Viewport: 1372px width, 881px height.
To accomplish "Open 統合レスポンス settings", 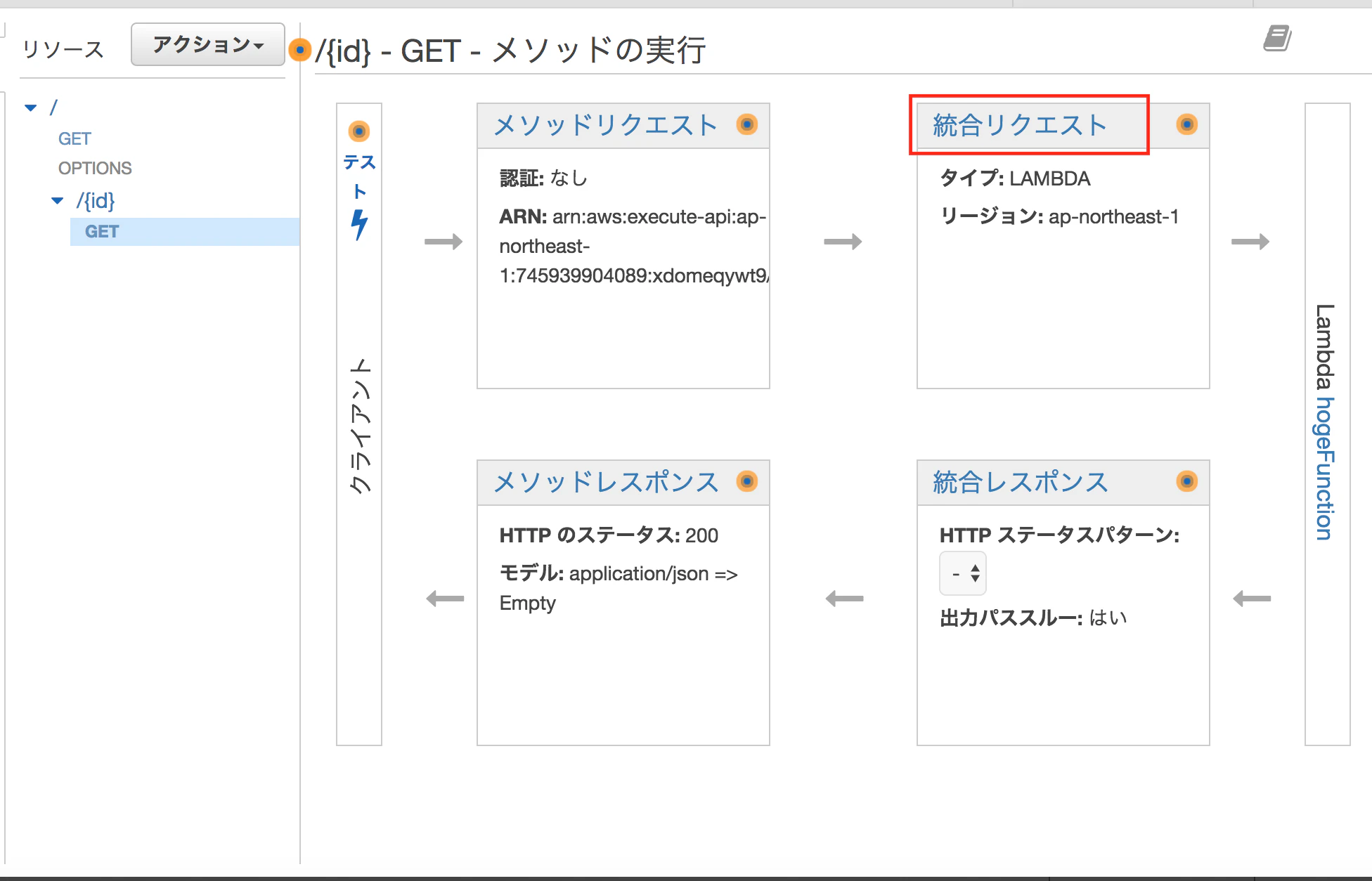I will click(1021, 482).
